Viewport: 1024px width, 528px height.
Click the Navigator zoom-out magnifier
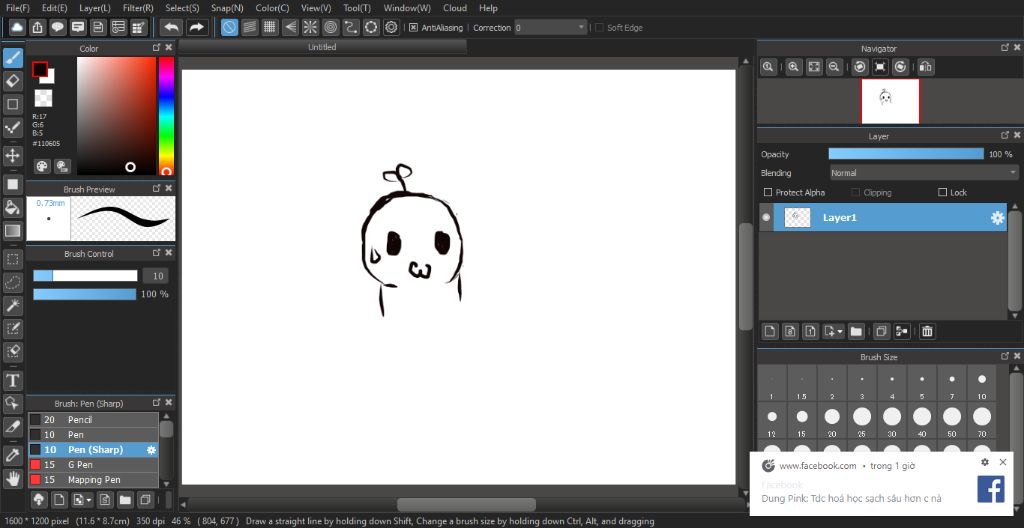(833, 67)
